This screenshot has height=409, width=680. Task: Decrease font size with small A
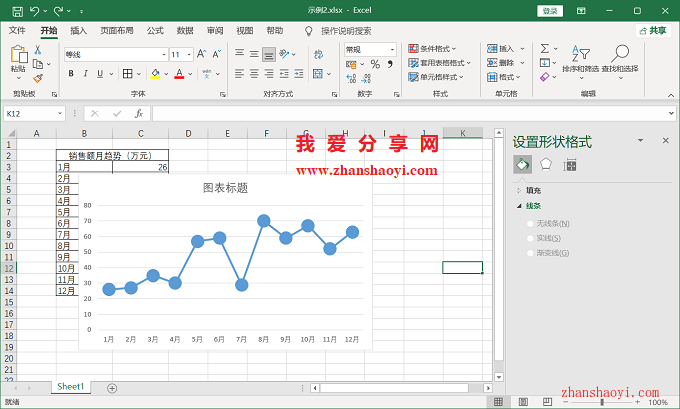coord(216,54)
